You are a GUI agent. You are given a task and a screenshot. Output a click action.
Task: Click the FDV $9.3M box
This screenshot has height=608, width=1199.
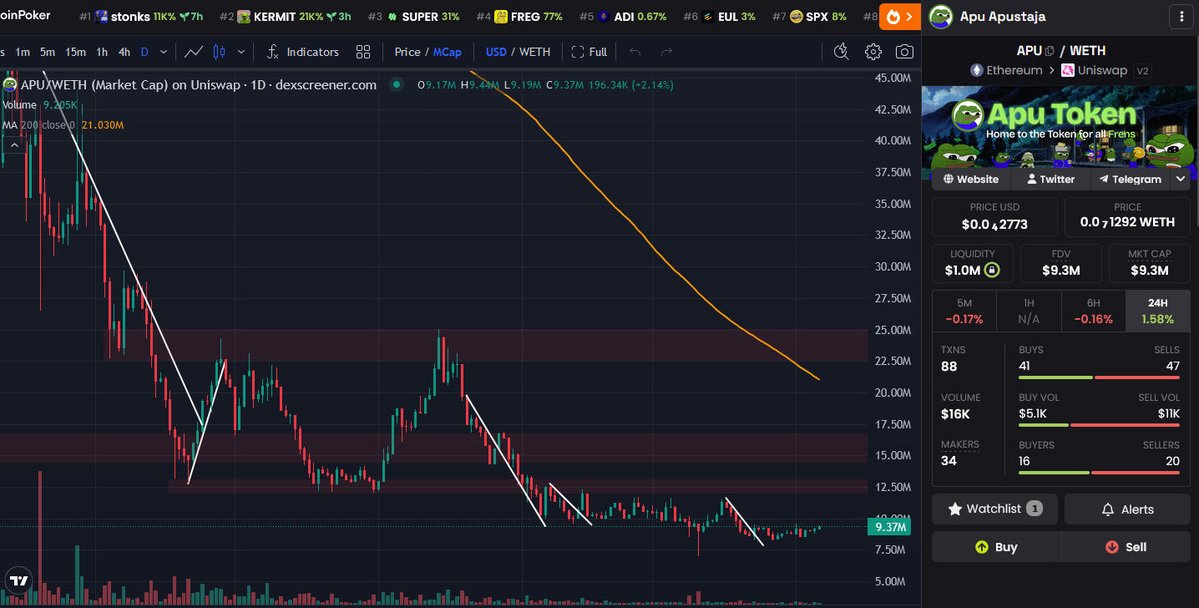coord(1061,263)
